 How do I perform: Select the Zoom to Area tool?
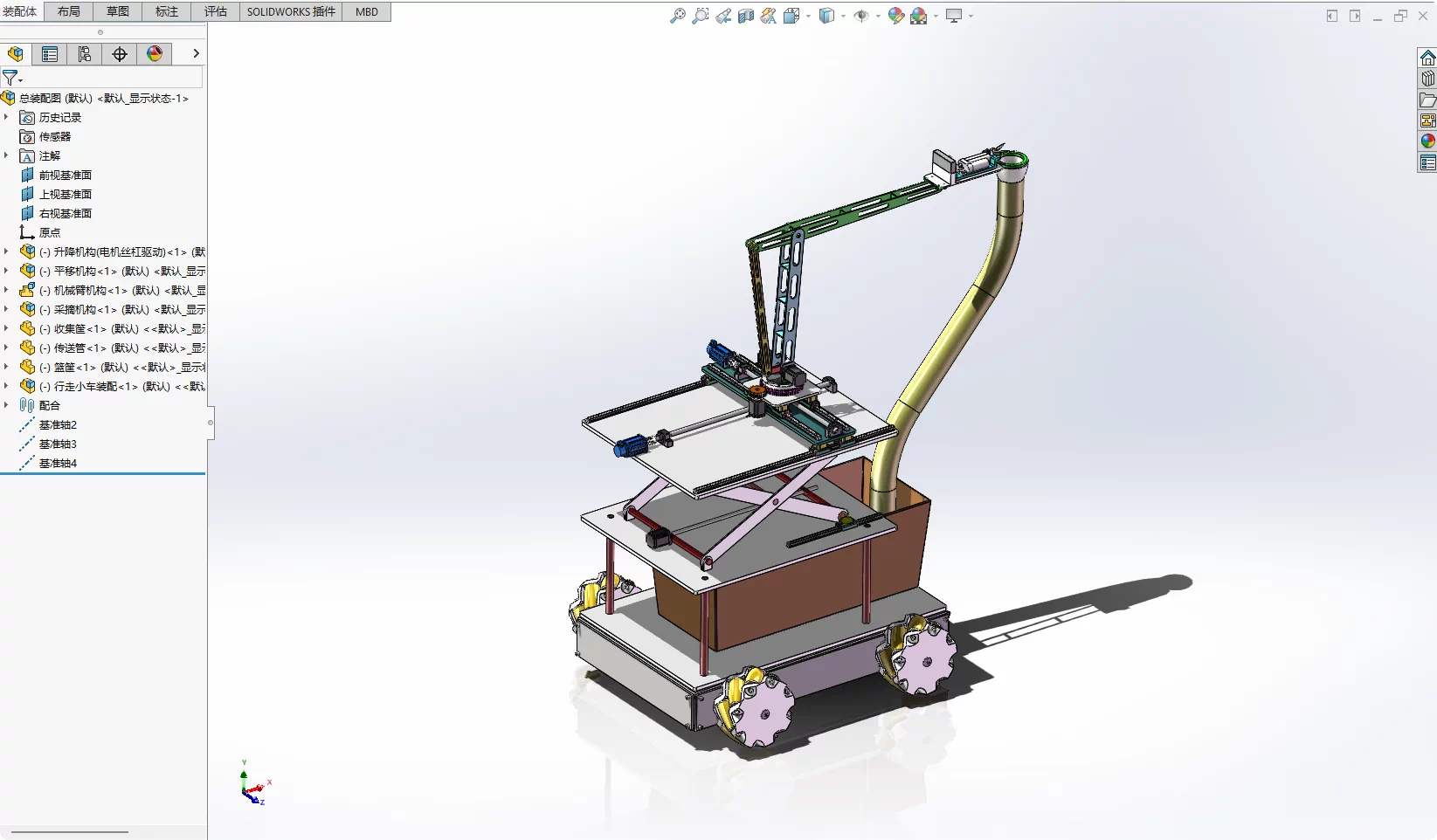[700, 16]
